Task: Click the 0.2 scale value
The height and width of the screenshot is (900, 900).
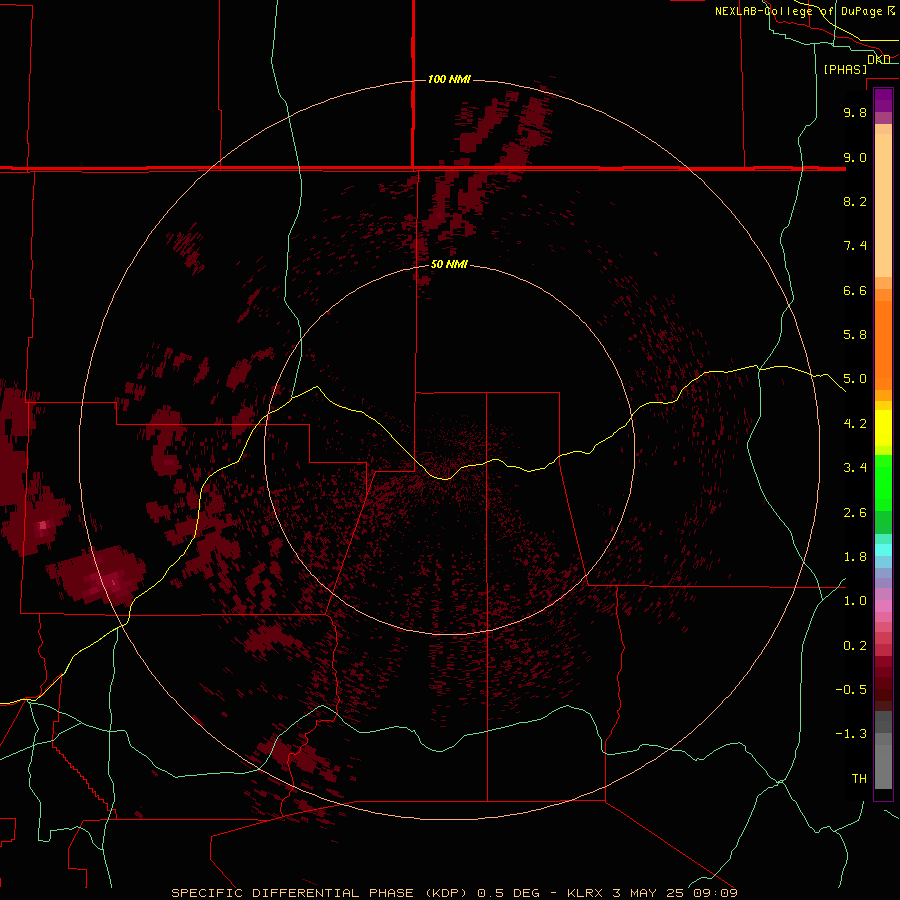Action: pos(855,646)
